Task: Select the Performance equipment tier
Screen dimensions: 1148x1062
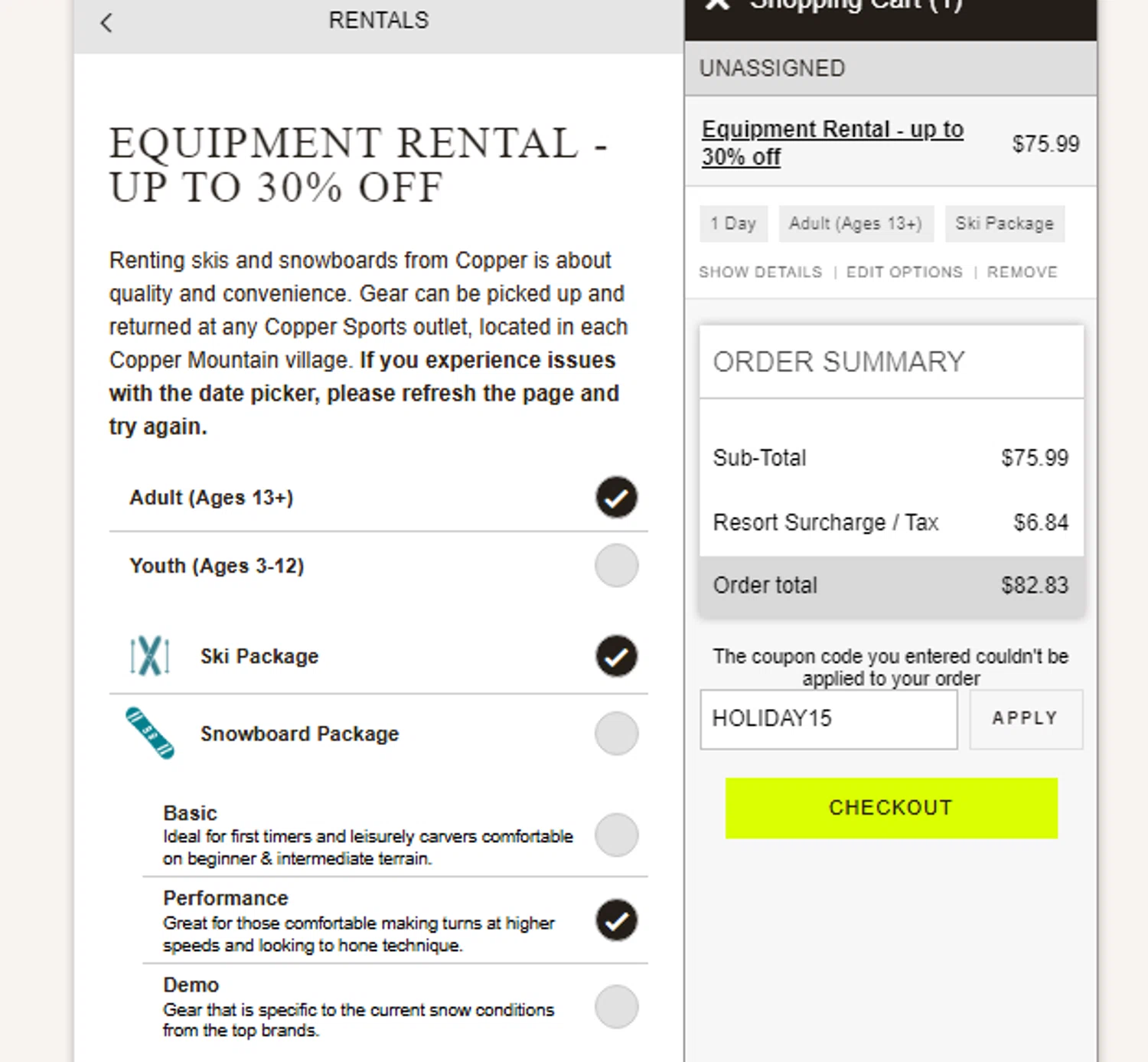Action: click(616, 920)
